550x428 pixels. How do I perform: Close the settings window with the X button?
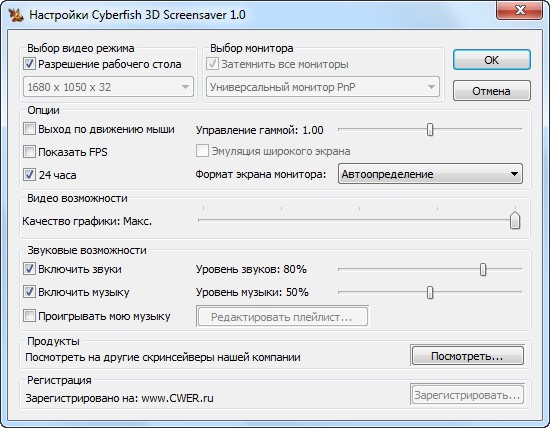point(520,10)
